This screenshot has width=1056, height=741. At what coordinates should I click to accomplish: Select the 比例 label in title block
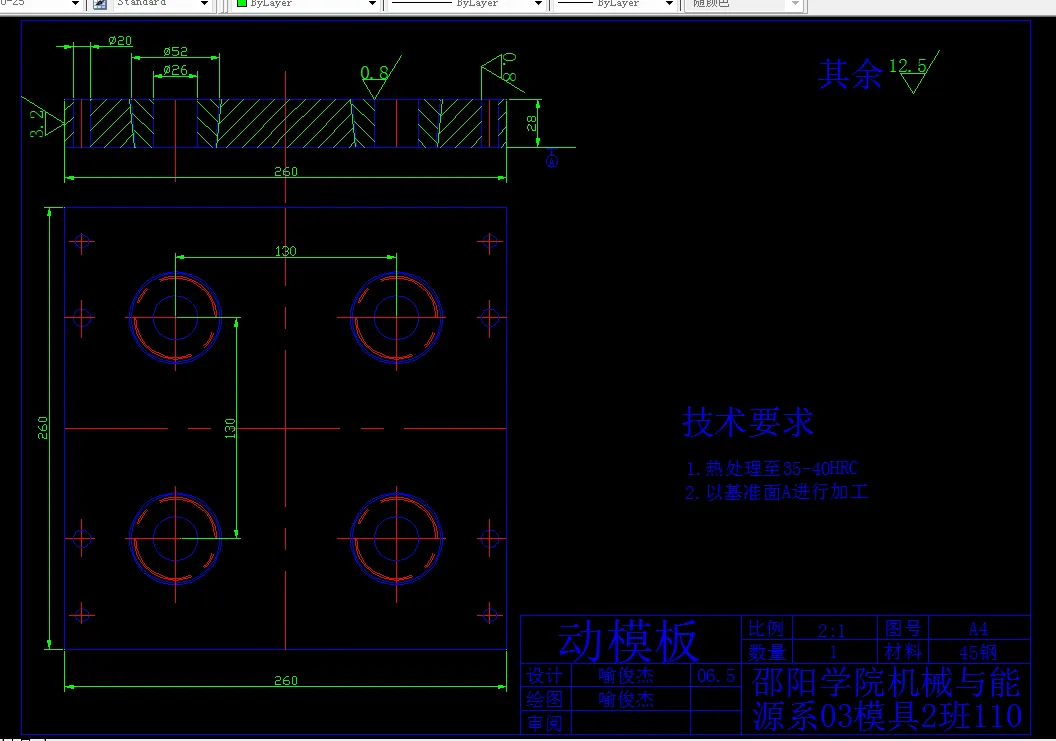click(x=766, y=629)
